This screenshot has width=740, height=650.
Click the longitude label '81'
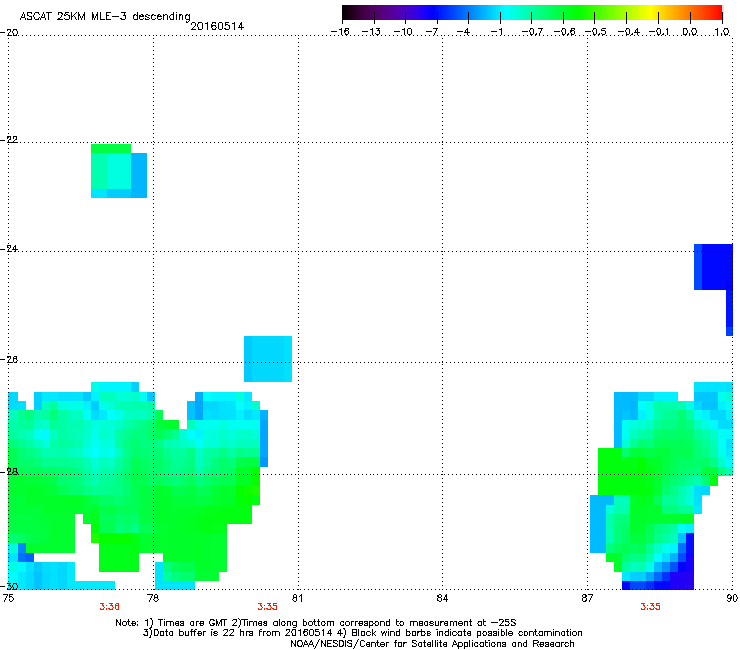pyautogui.click(x=297, y=598)
